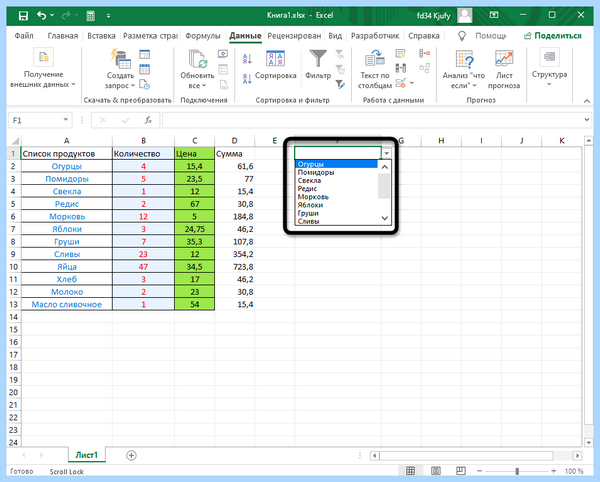
Task: Collapse the ribbon with chevron
Action: (587, 101)
